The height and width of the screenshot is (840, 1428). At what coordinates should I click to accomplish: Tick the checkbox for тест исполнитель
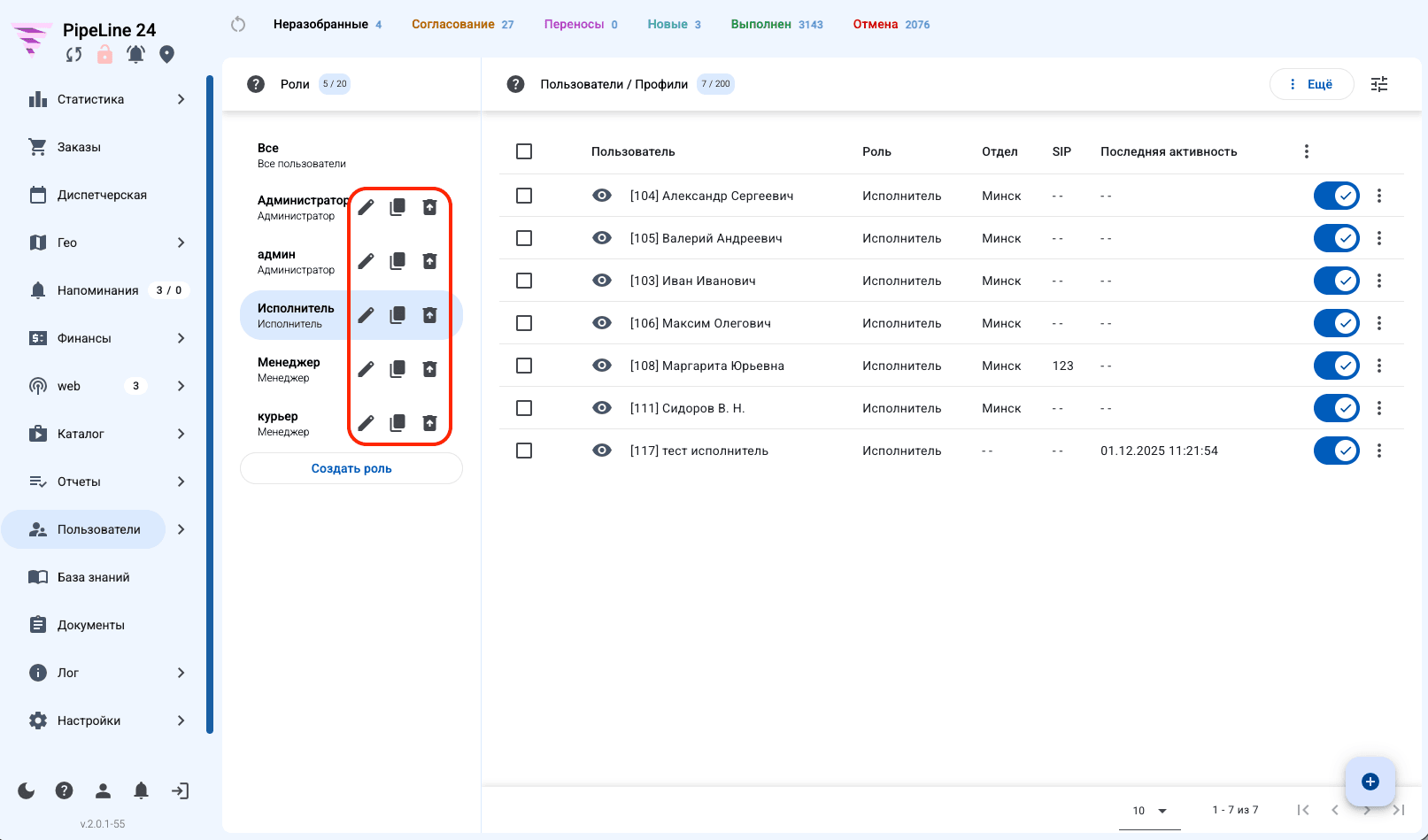click(x=524, y=451)
